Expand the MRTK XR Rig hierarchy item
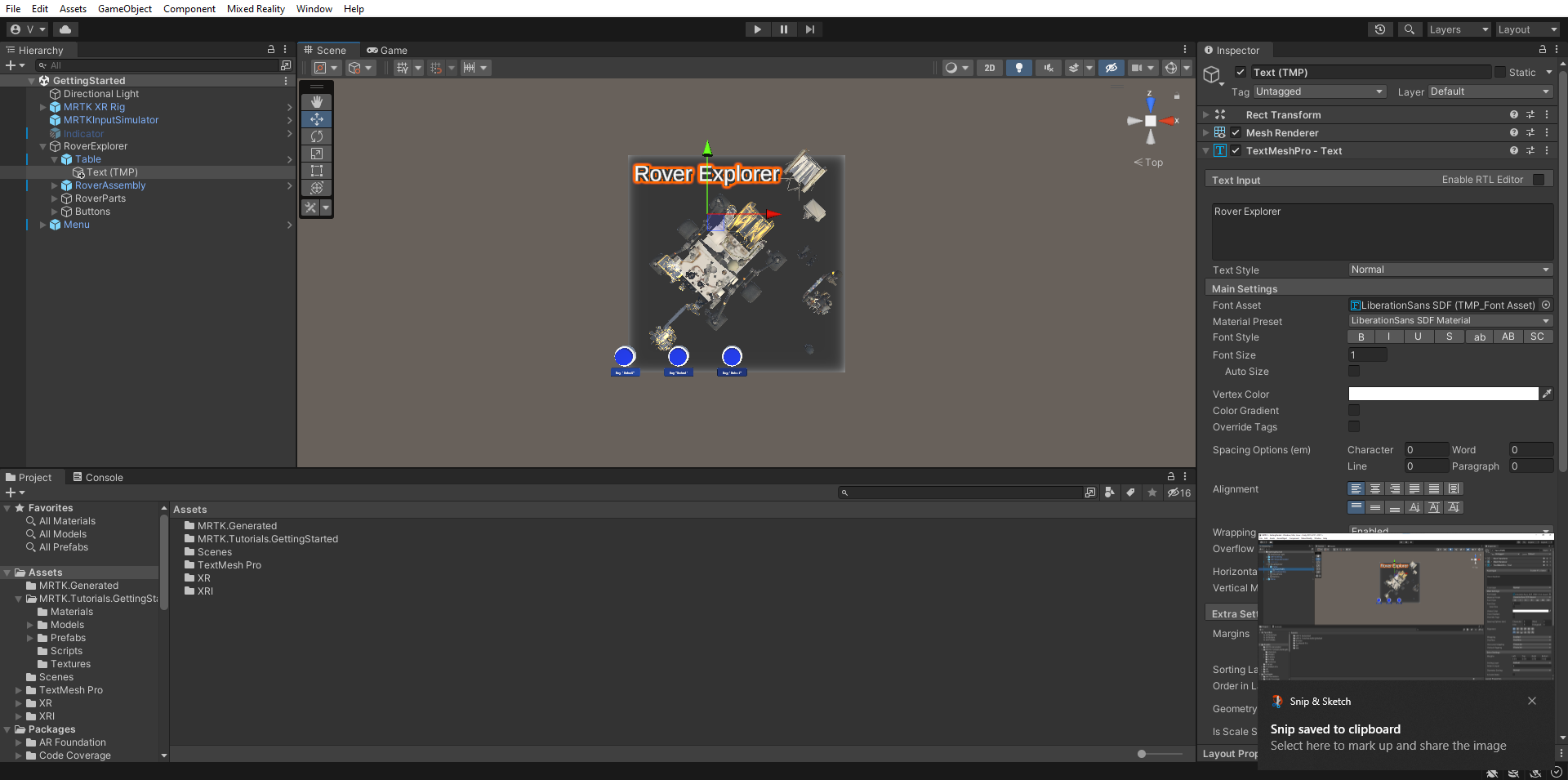 click(43, 107)
